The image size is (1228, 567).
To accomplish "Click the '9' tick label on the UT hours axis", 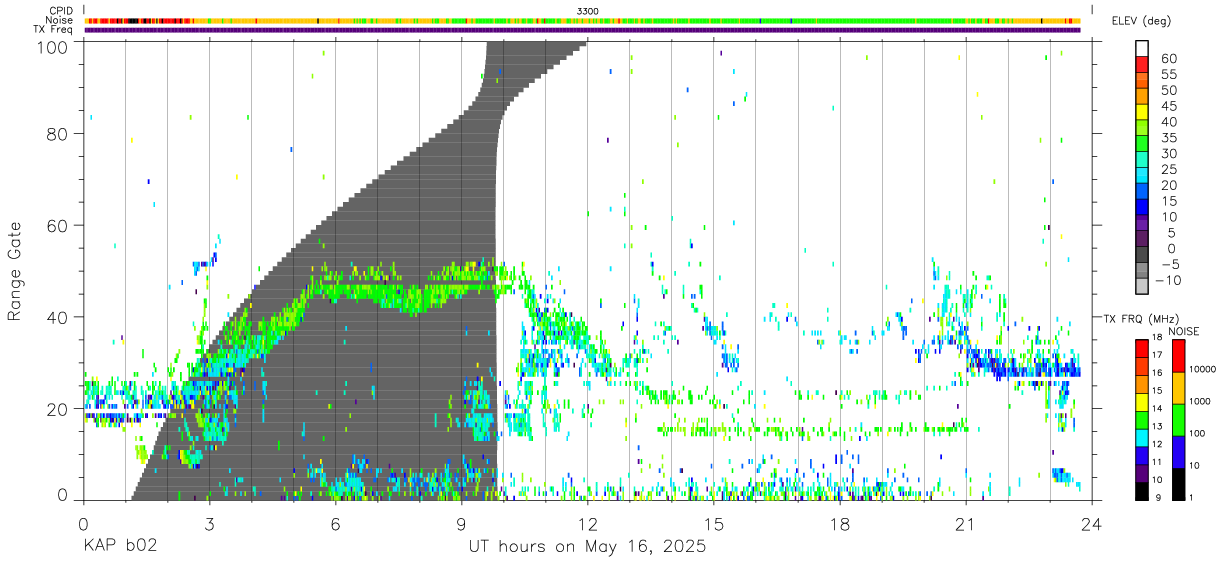I will click(461, 523).
